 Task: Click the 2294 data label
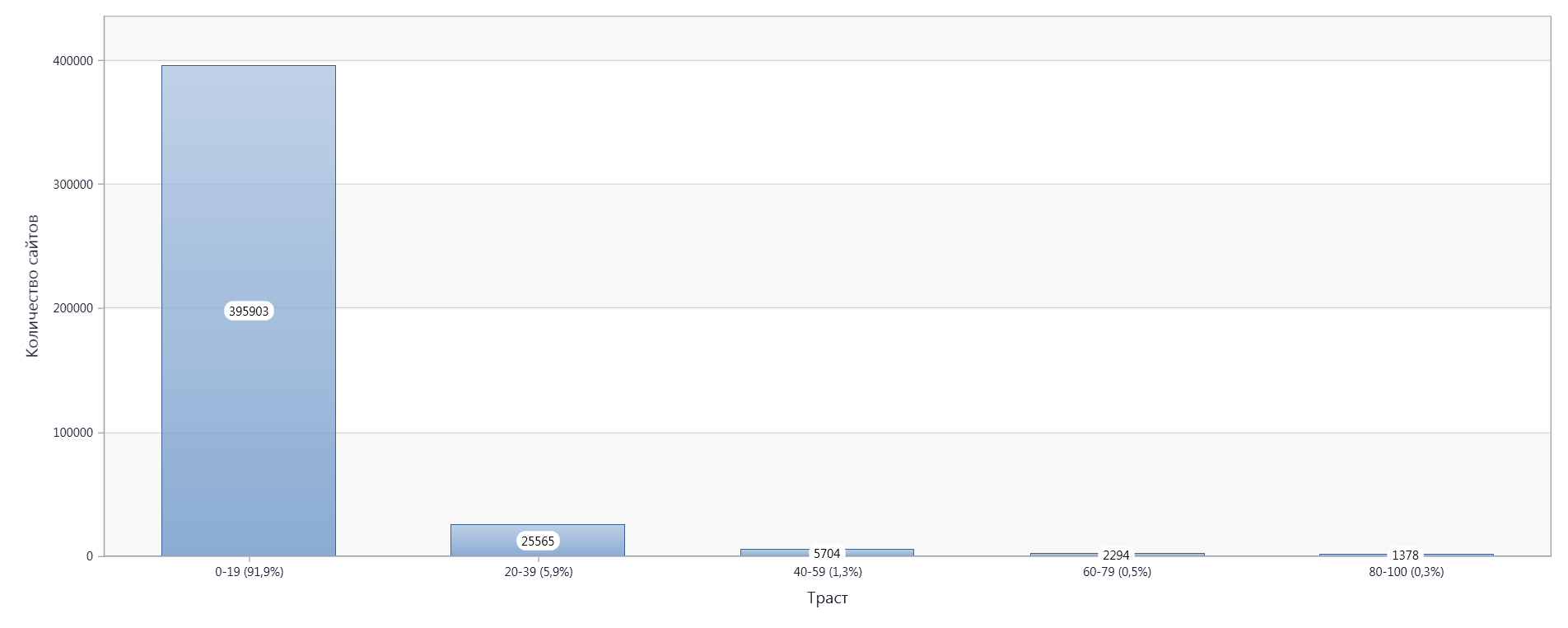tap(1116, 555)
